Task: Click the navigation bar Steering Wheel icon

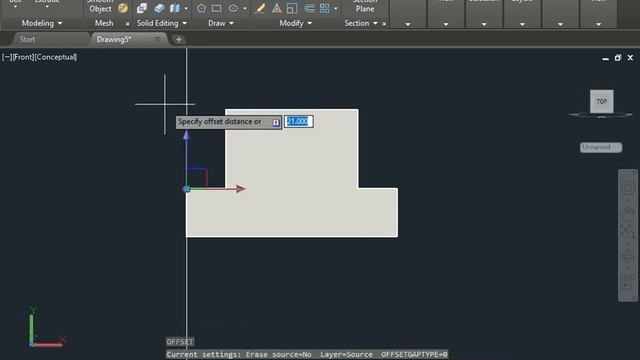Action: click(628, 188)
